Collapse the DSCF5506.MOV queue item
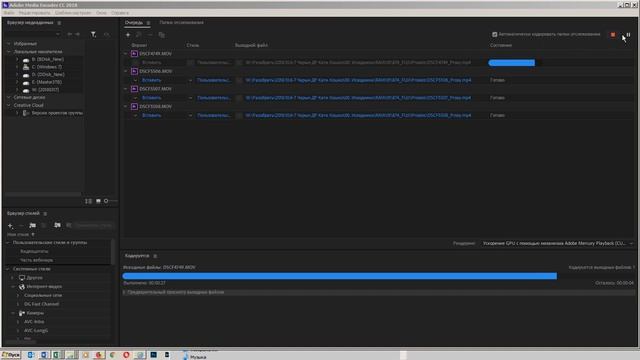Viewport: 640px width, 360px height. click(126, 71)
